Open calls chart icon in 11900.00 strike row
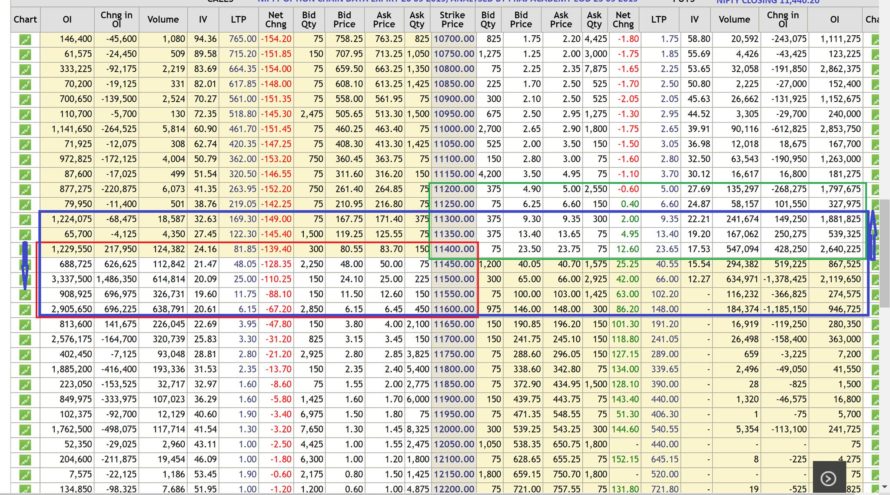The image size is (890, 495). point(25,400)
